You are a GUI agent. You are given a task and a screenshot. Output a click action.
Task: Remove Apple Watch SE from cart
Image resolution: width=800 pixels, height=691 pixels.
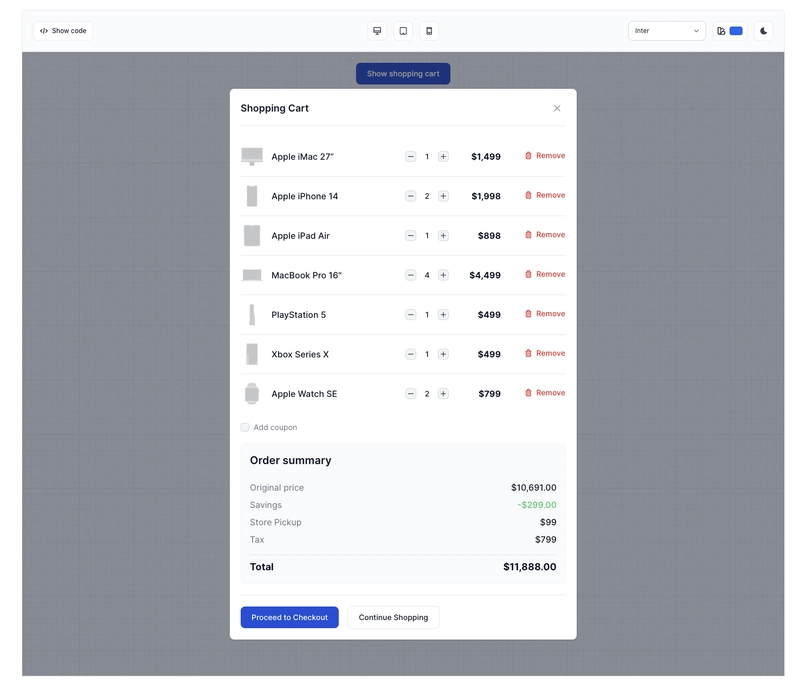(x=545, y=392)
